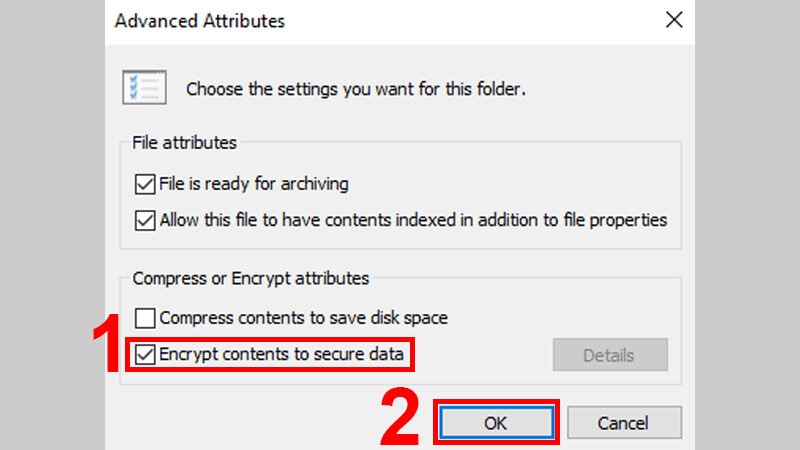Uncheck the index contents checkbox box
800x450 pixels.
point(145,220)
